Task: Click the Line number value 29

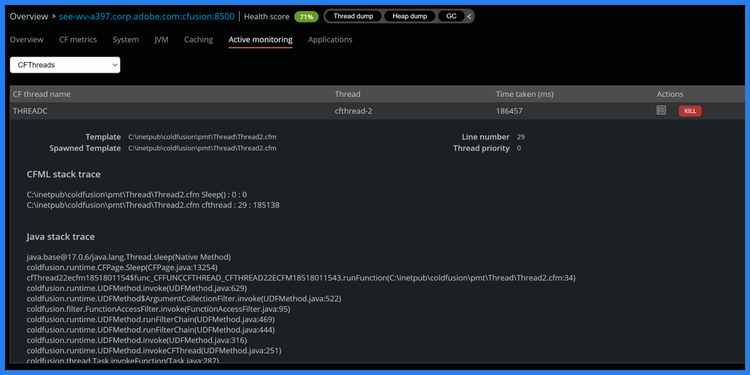Action: pyautogui.click(x=521, y=137)
